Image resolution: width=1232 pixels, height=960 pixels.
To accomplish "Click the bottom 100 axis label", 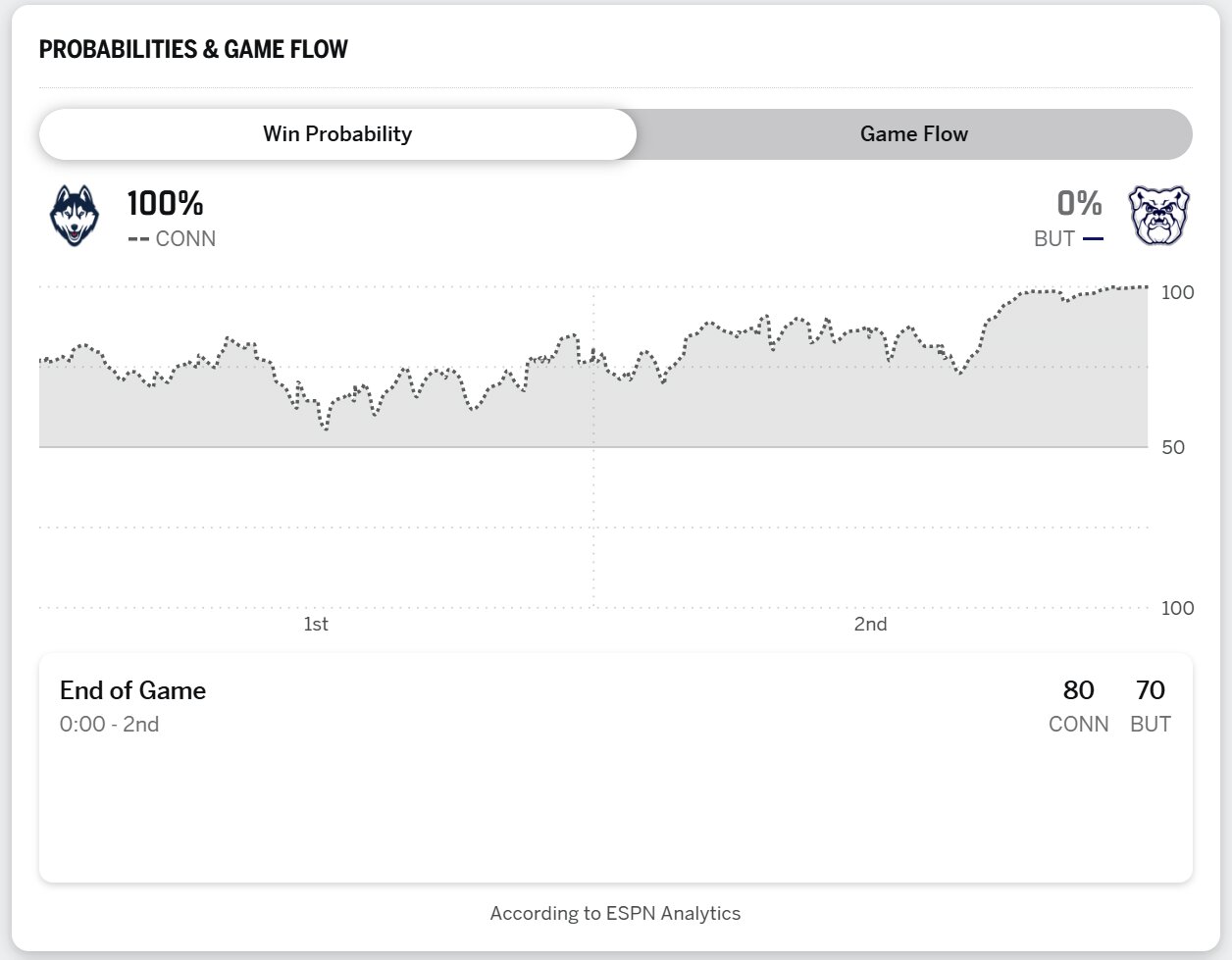I will pos(1177,608).
